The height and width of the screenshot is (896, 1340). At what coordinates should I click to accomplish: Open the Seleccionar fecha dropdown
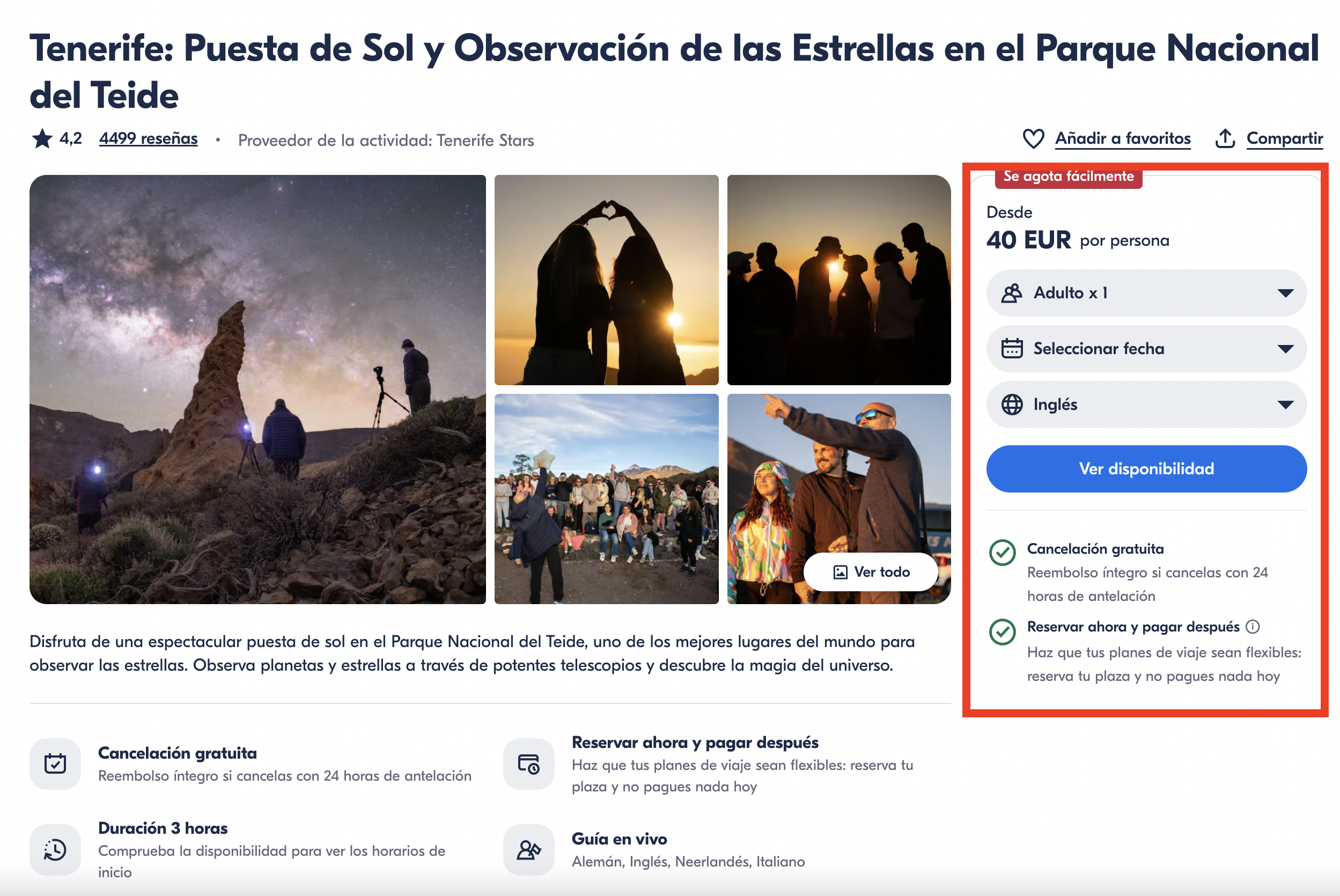click(x=1146, y=349)
